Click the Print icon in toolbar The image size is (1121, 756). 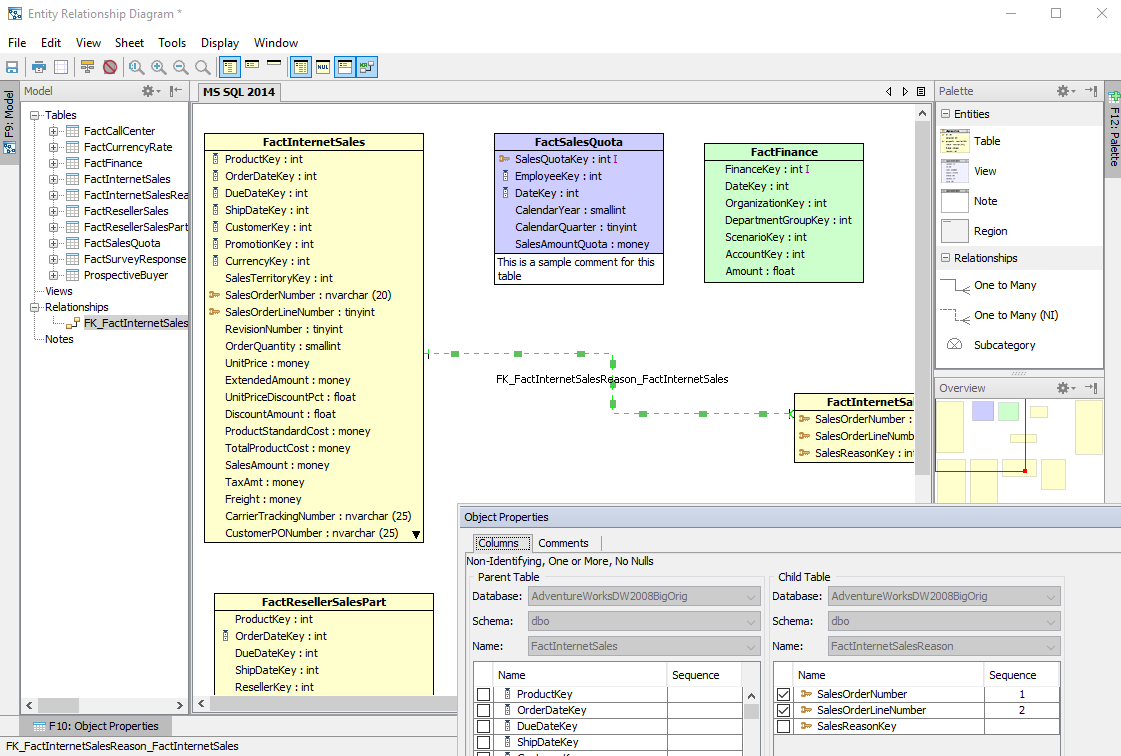pyautogui.click(x=39, y=67)
